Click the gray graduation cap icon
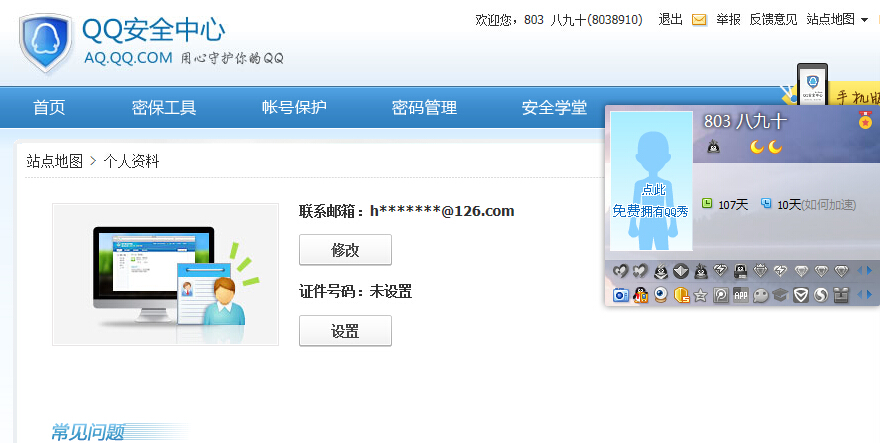This screenshot has width=880, height=443. (780, 295)
